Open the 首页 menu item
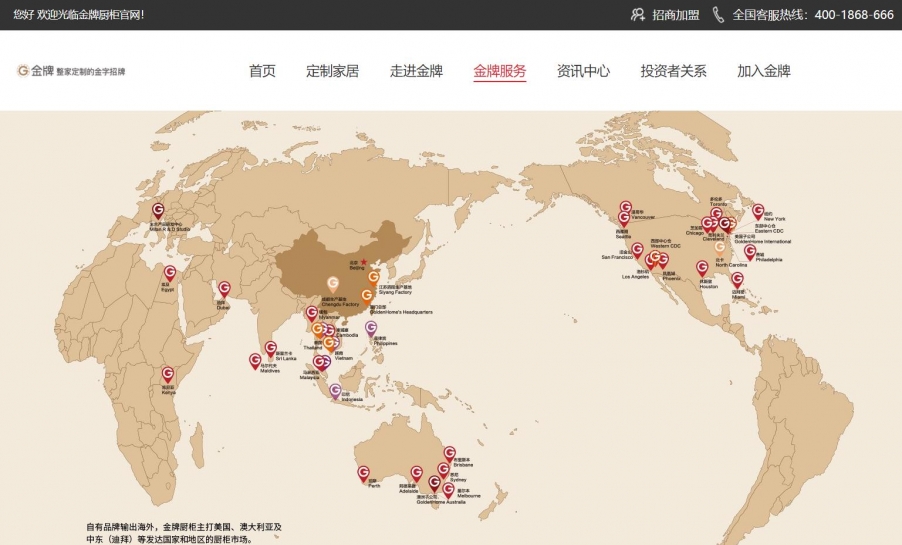Viewport: 902px width, 545px height. click(x=262, y=71)
